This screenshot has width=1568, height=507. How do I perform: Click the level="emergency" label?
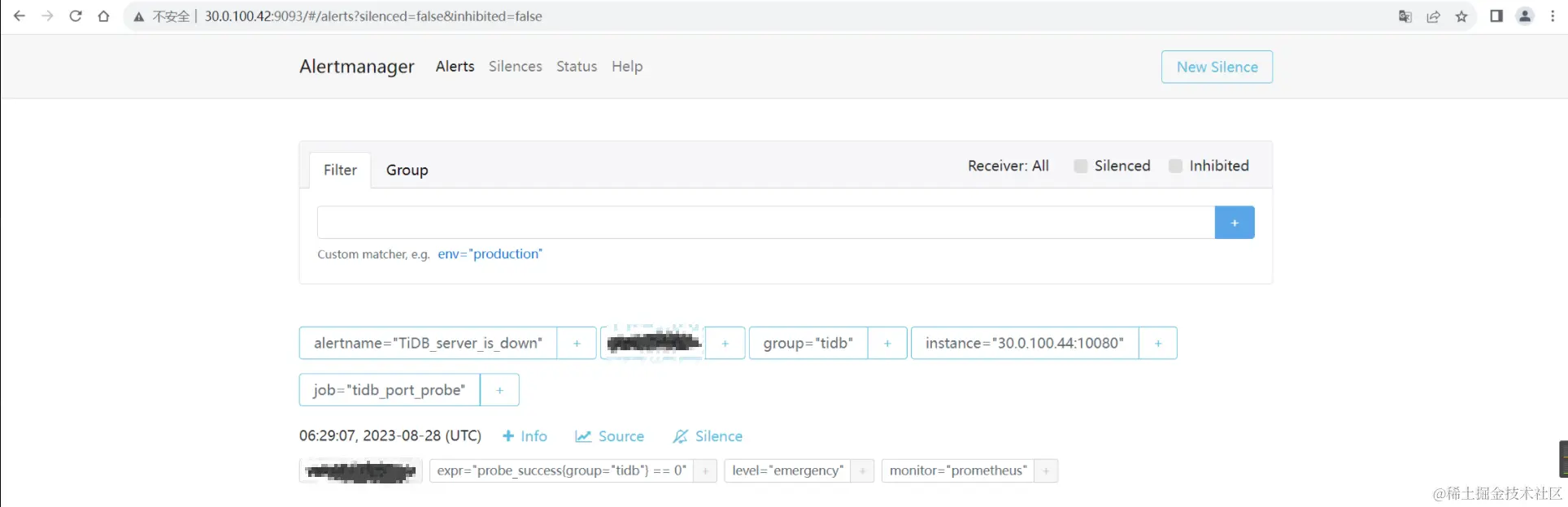(787, 470)
